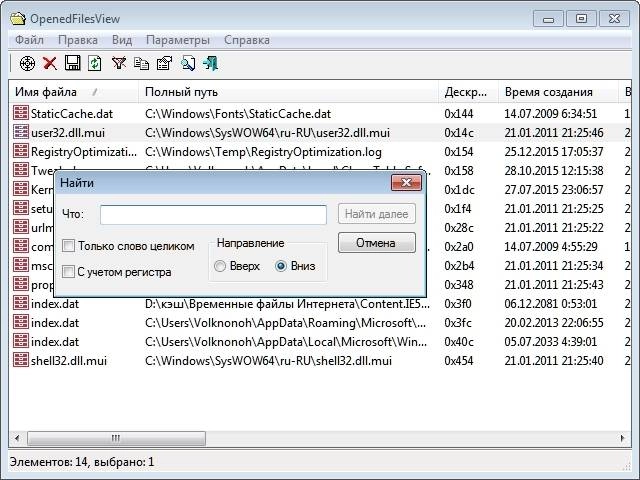Click path C:\Windows\Temp\RegistryOptimization.log
Viewport: 640px width, 480px height.
pos(263,152)
